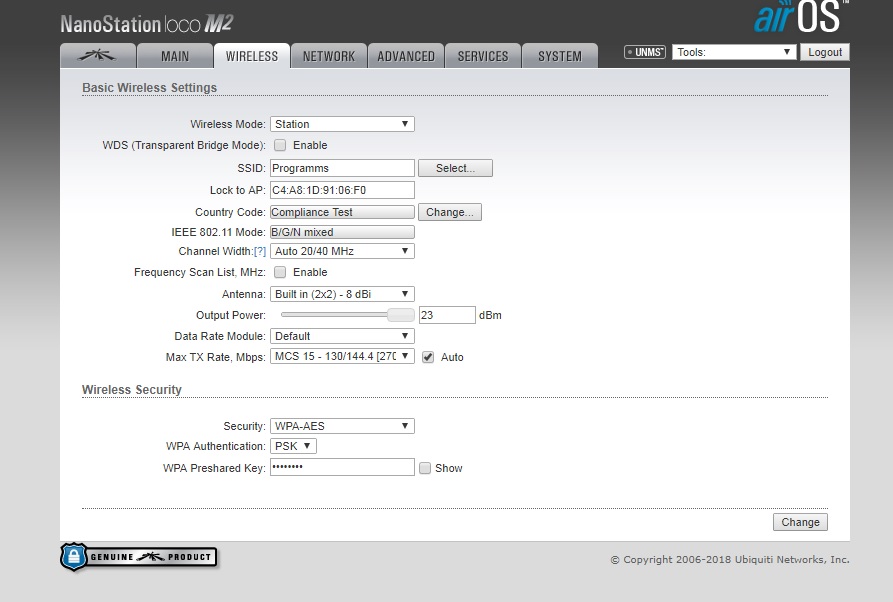Viewport: 893px width, 602px height.
Task: Enable WDS Transparent Bridge Mode checkbox
Action: (x=280, y=145)
